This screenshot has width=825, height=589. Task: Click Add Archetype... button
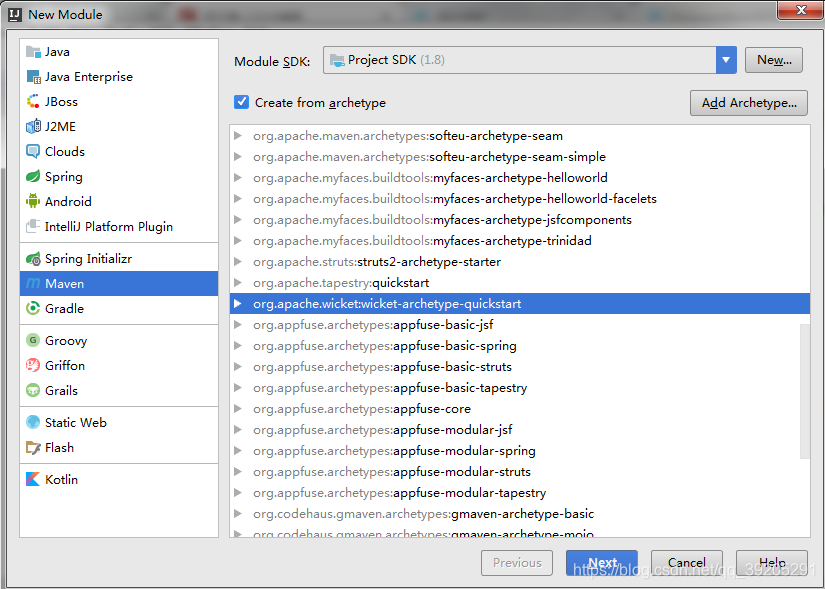pos(749,103)
